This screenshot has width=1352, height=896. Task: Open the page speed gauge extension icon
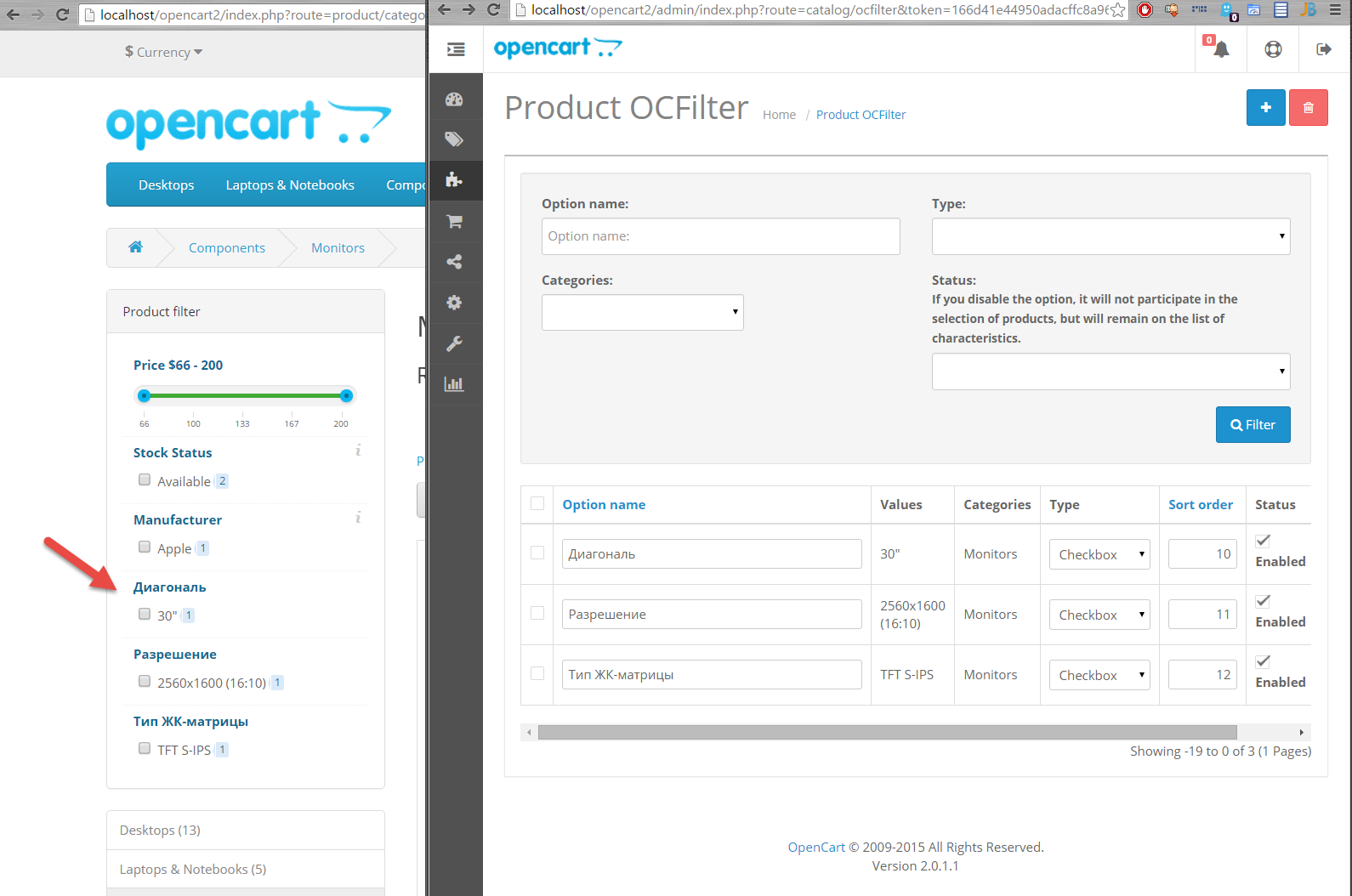click(x=1254, y=10)
